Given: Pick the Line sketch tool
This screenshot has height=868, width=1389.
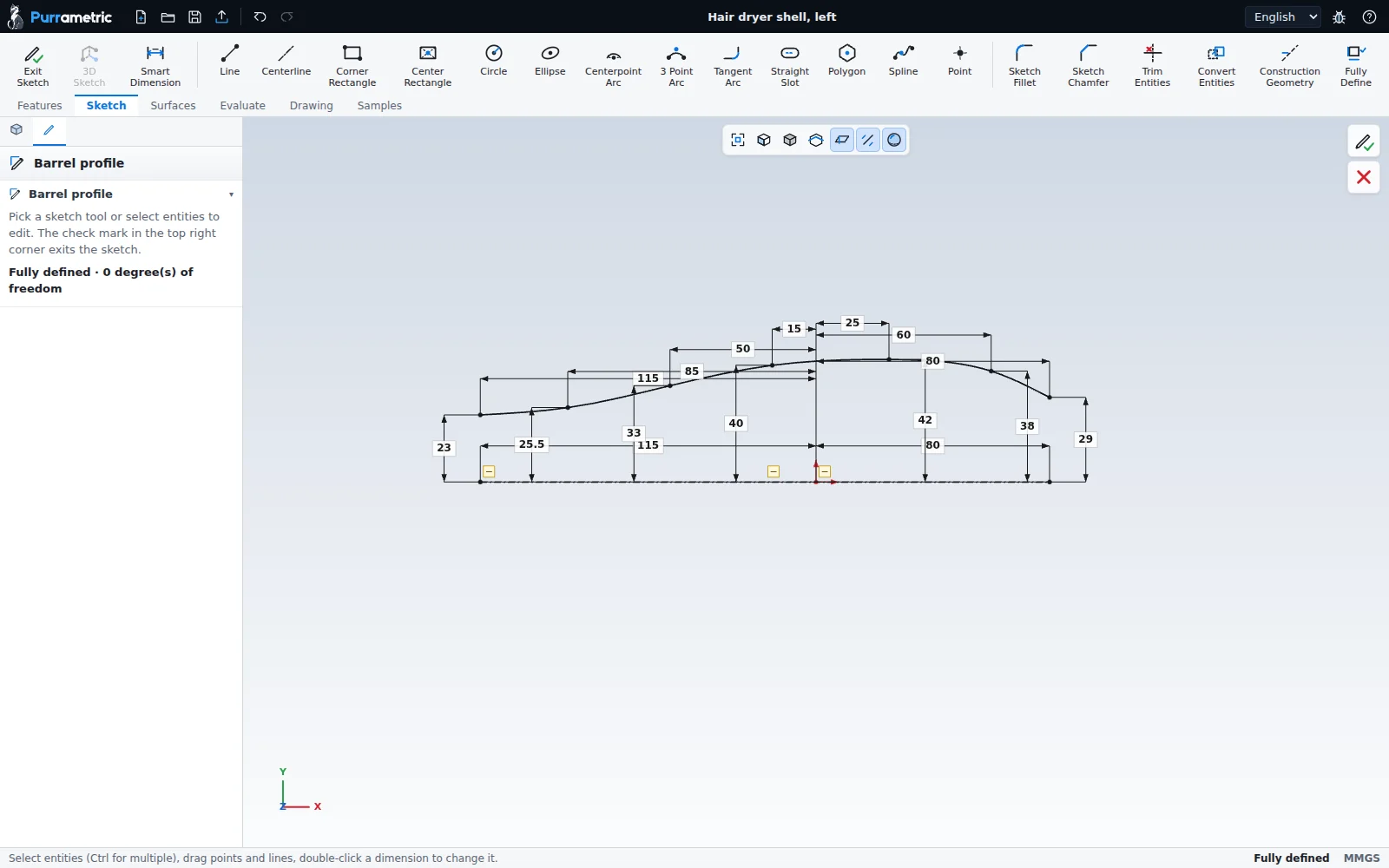Looking at the screenshot, I should click(230, 61).
